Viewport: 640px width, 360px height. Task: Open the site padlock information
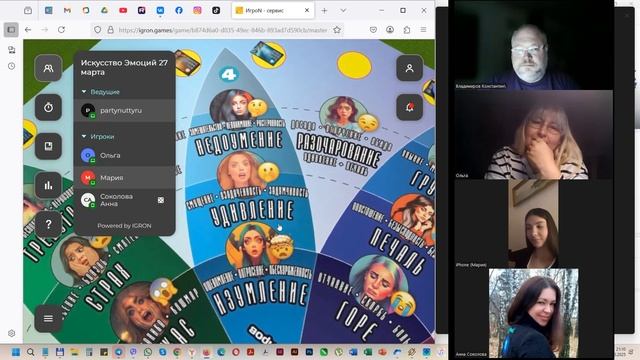pos(110,30)
